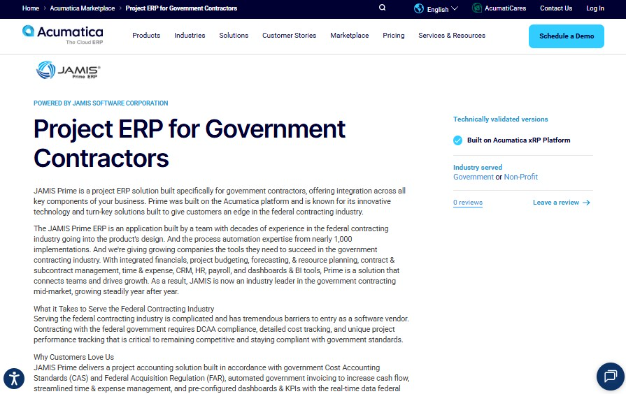Screen dimensions: 626x394
Task: Open the chat widget icon
Action: pyautogui.click(x=610, y=376)
